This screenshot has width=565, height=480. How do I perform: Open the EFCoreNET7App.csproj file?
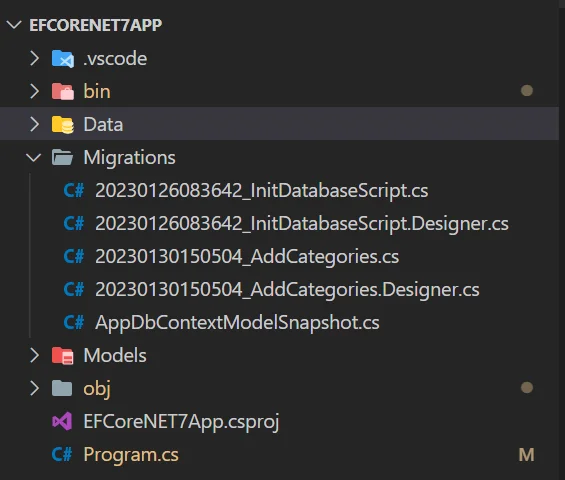181,422
